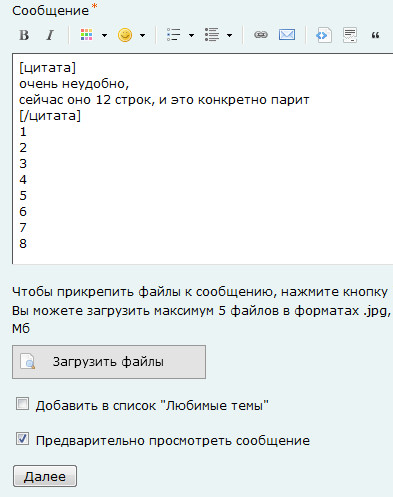The height and width of the screenshot is (497, 393).
Task: Insert a bulleted list icon
Action: tap(173, 35)
